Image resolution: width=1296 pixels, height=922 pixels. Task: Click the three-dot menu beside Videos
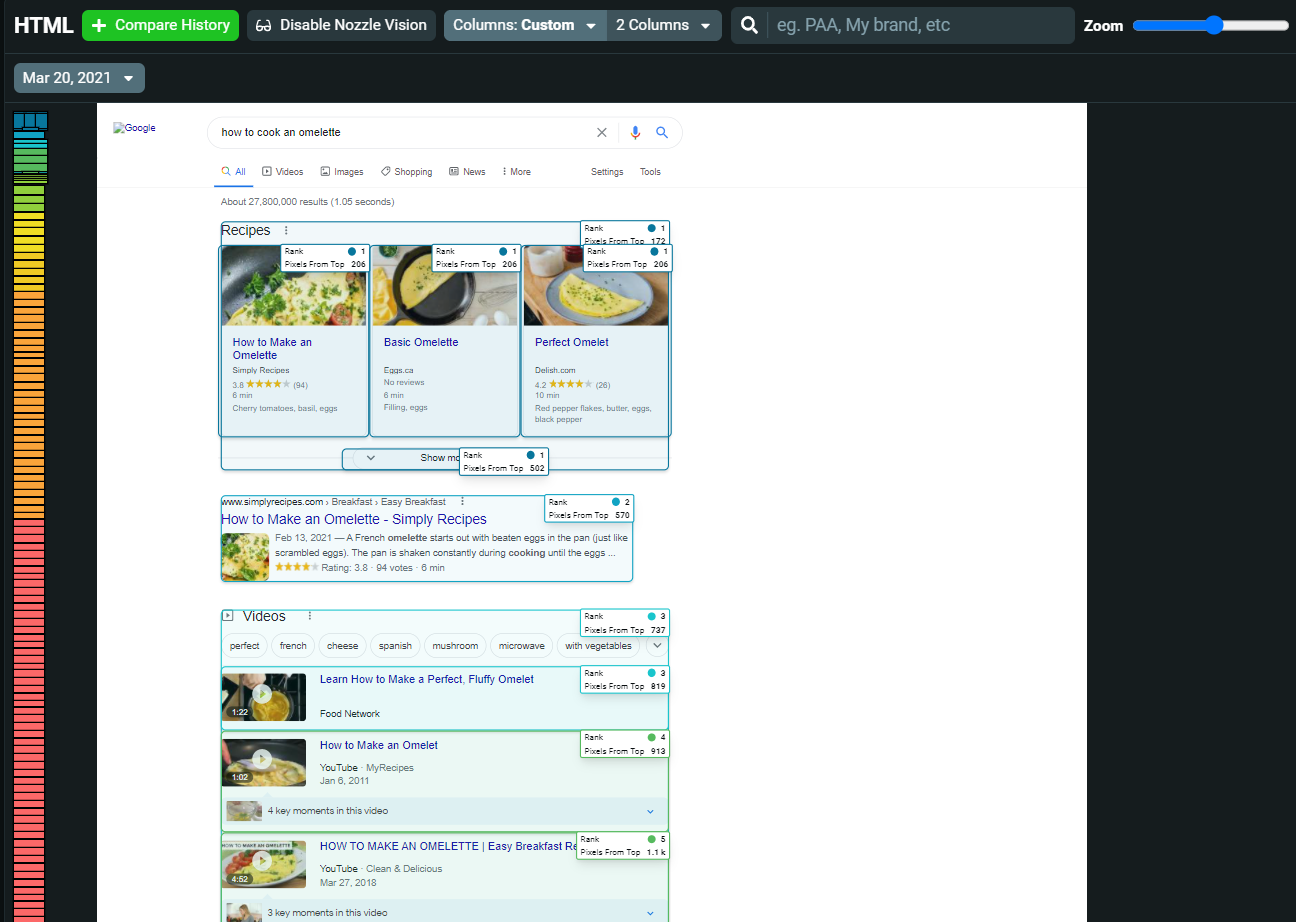tap(310, 616)
